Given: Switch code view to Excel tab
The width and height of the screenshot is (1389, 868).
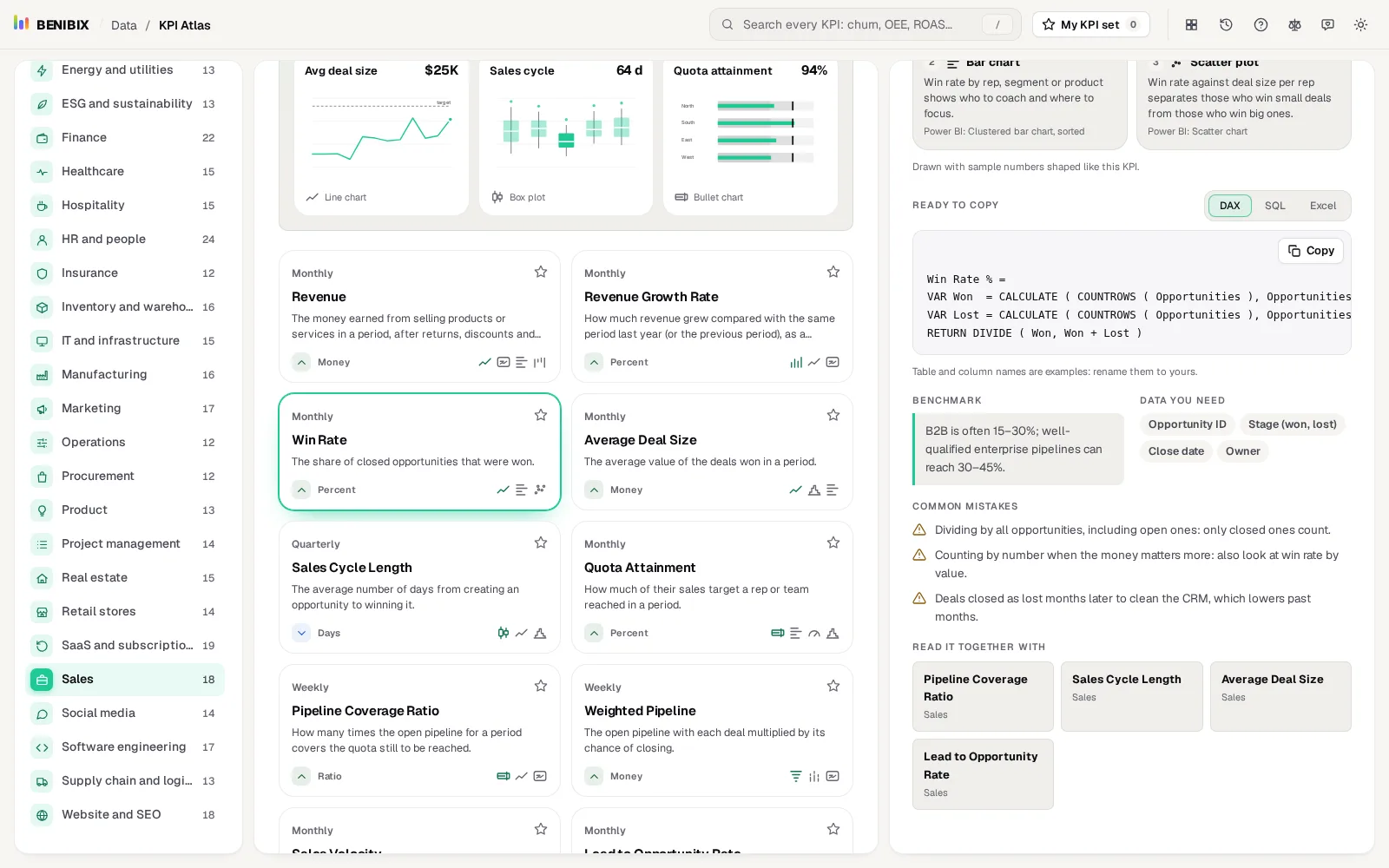Looking at the screenshot, I should tap(1323, 206).
